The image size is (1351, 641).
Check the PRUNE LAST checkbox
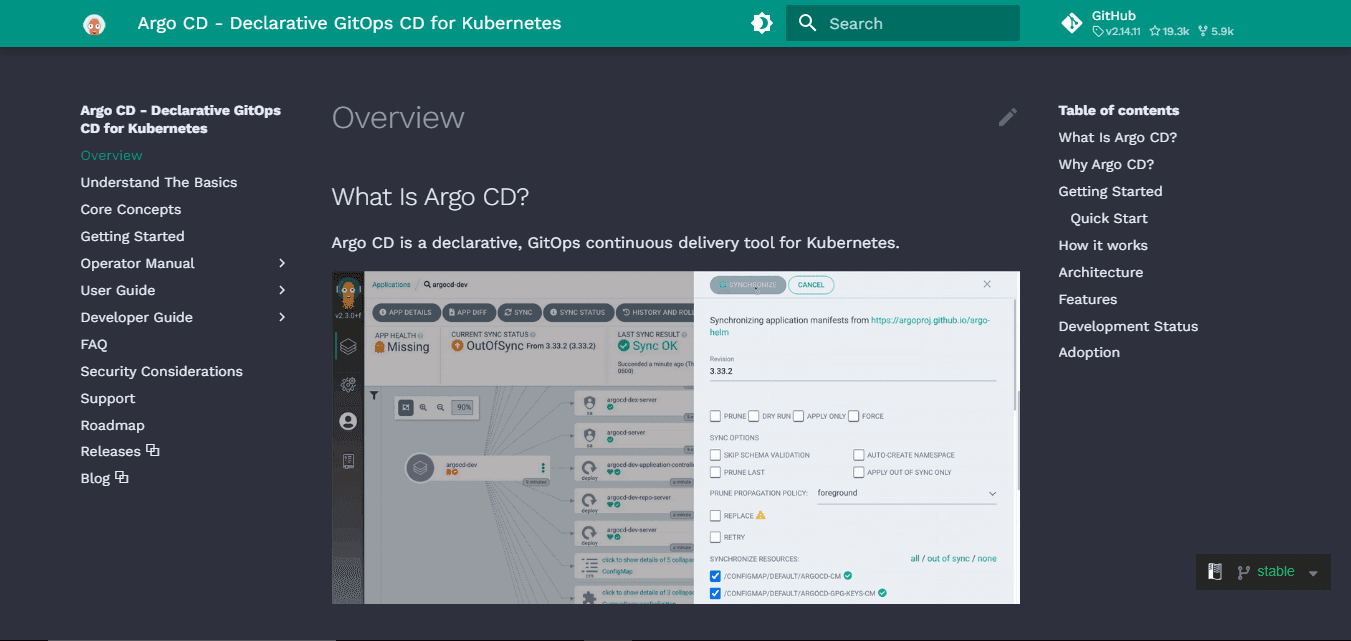point(715,472)
